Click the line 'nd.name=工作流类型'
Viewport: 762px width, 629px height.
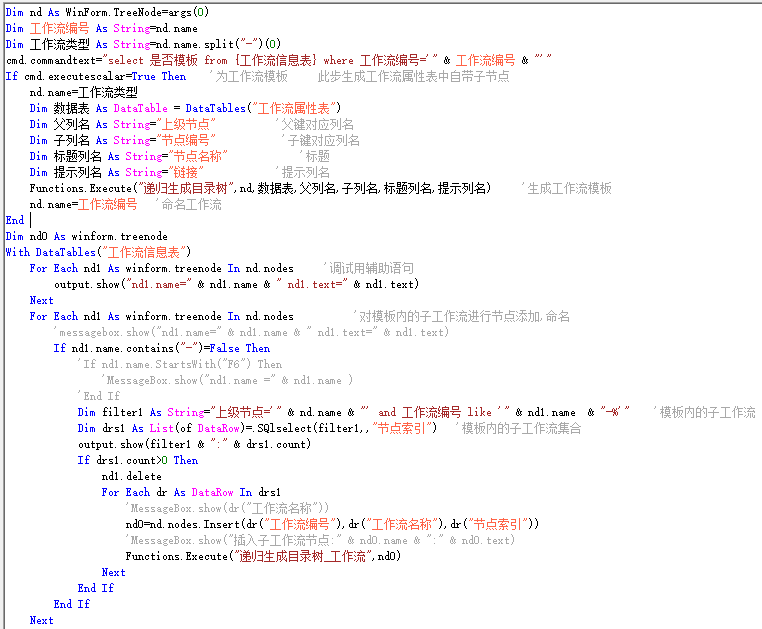(84, 92)
